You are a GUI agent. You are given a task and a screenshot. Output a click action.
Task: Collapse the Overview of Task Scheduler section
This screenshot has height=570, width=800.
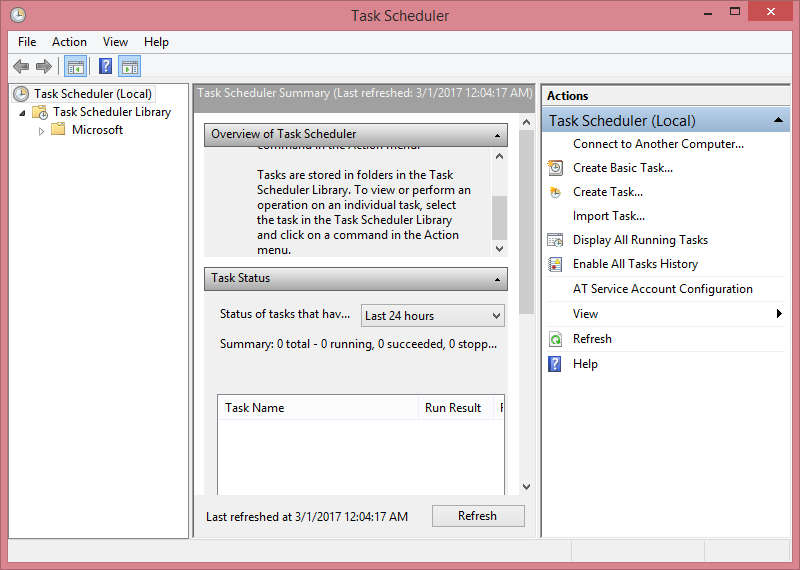[x=497, y=135]
